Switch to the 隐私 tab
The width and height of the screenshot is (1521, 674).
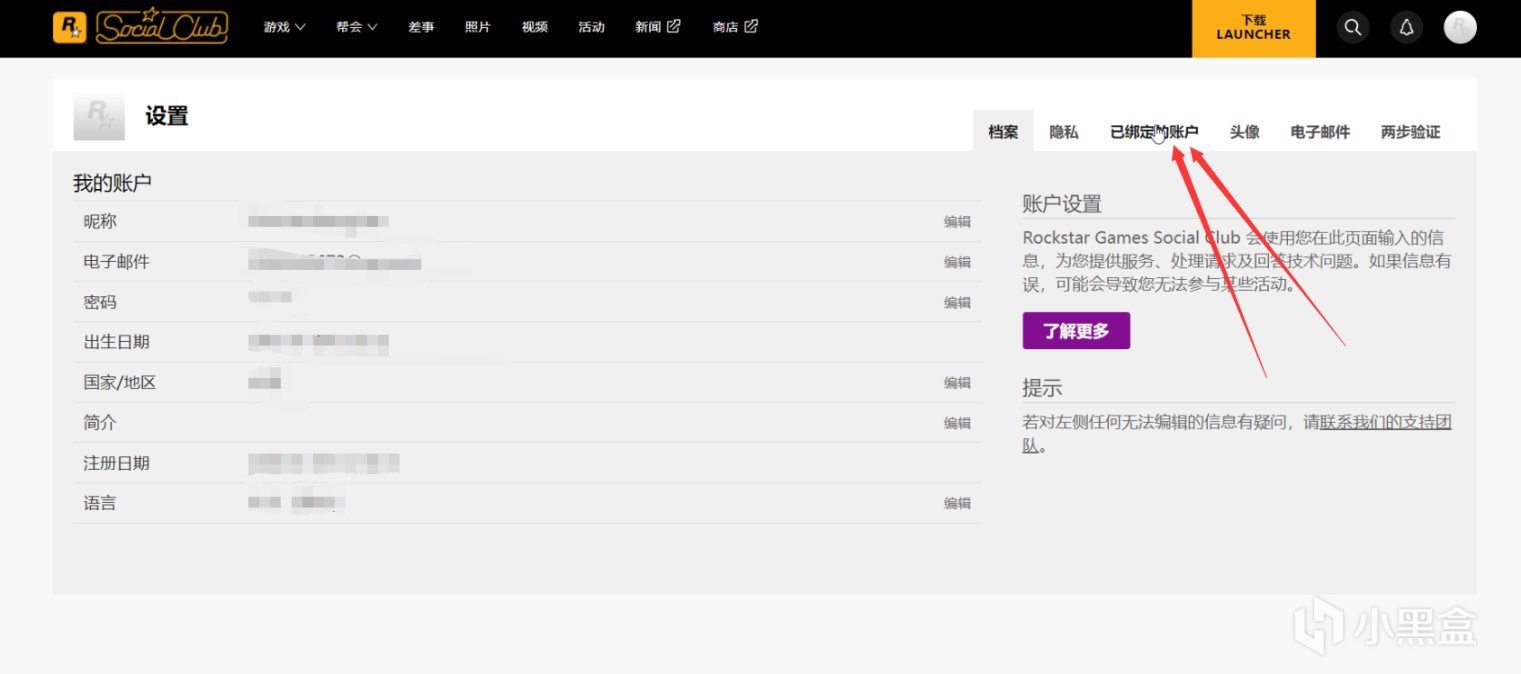pyautogui.click(x=1064, y=132)
